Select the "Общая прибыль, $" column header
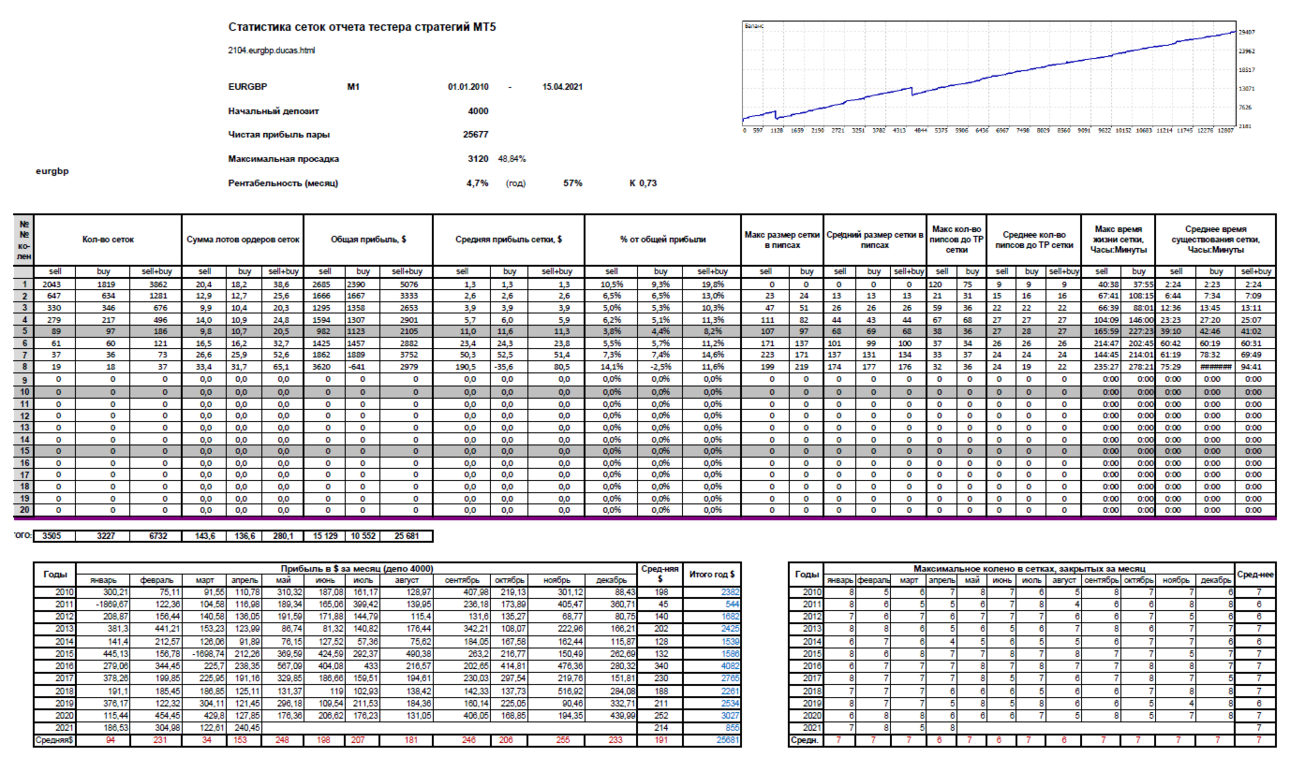 tap(369, 240)
